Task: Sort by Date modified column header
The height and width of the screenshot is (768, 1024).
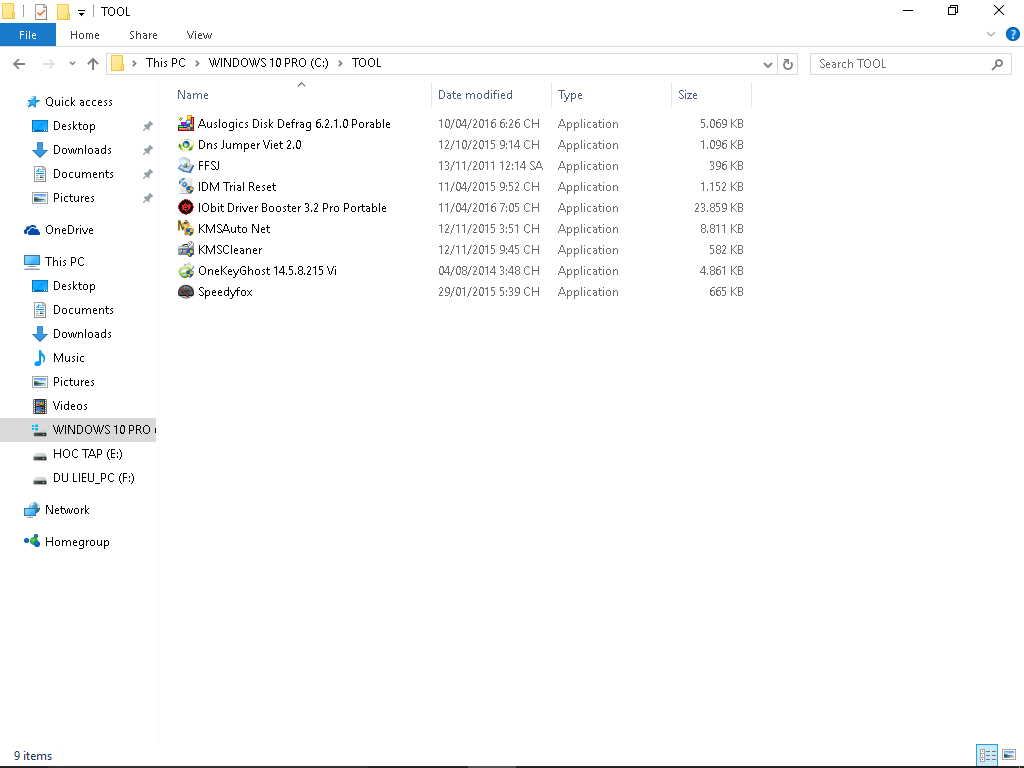Action: click(491, 95)
